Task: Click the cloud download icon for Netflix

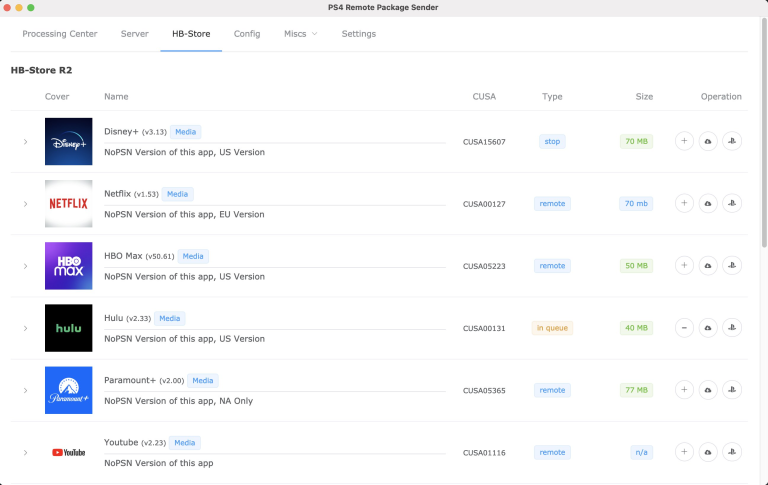Action: (x=708, y=203)
